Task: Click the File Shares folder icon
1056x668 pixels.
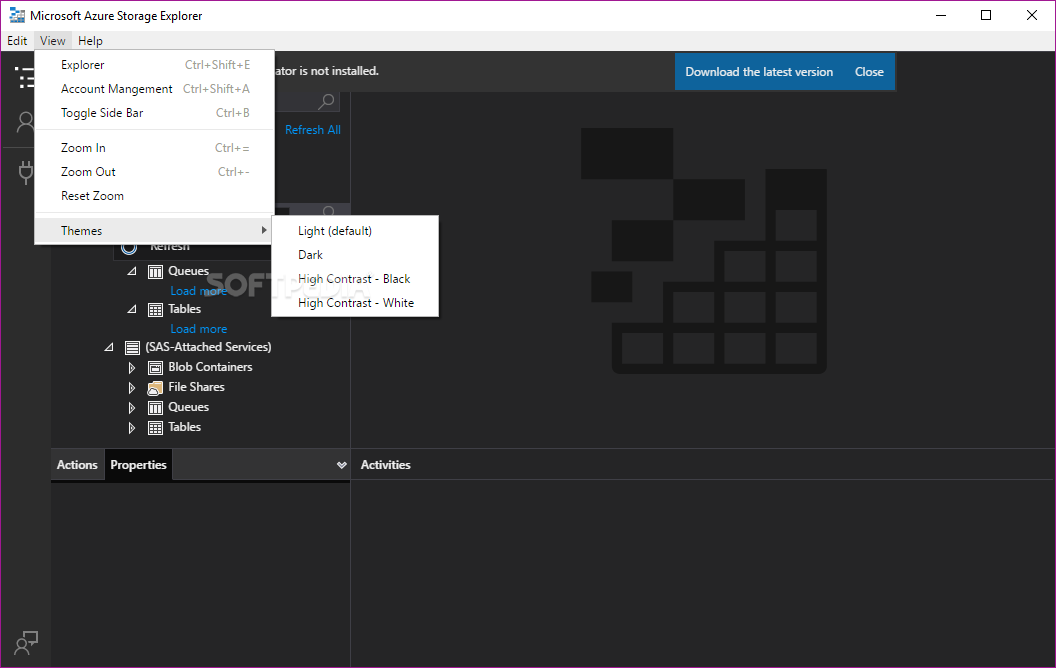Action: tap(155, 388)
